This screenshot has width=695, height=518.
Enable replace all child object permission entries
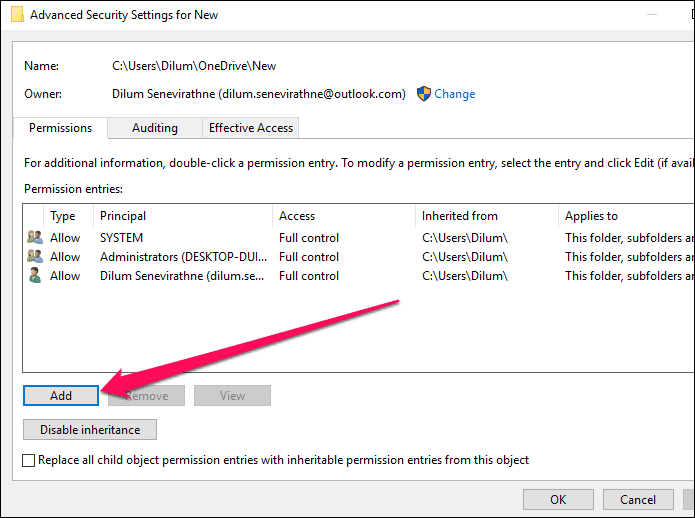click(28, 460)
